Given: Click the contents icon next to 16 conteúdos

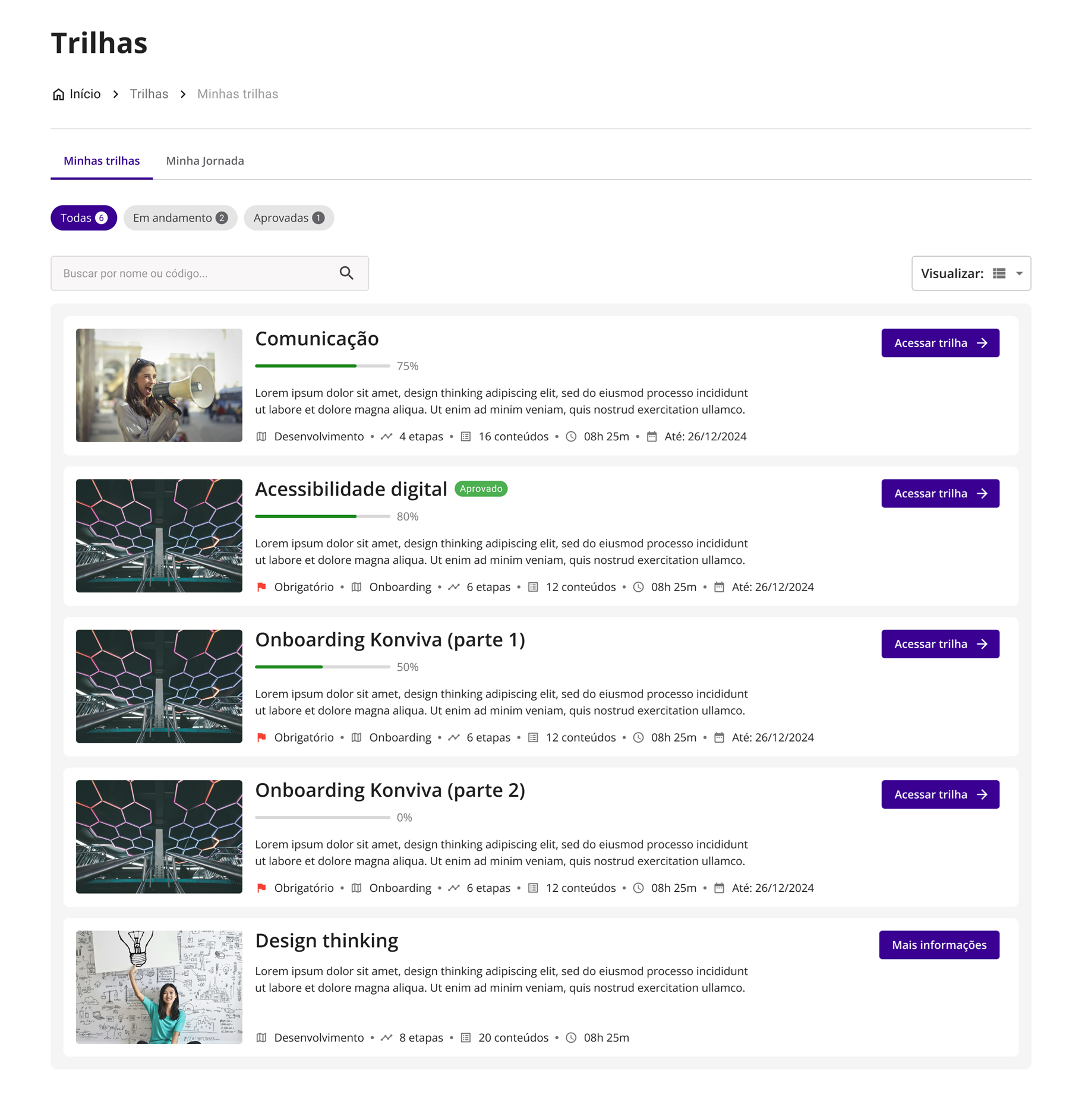Looking at the screenshot, I should (466, 436).
